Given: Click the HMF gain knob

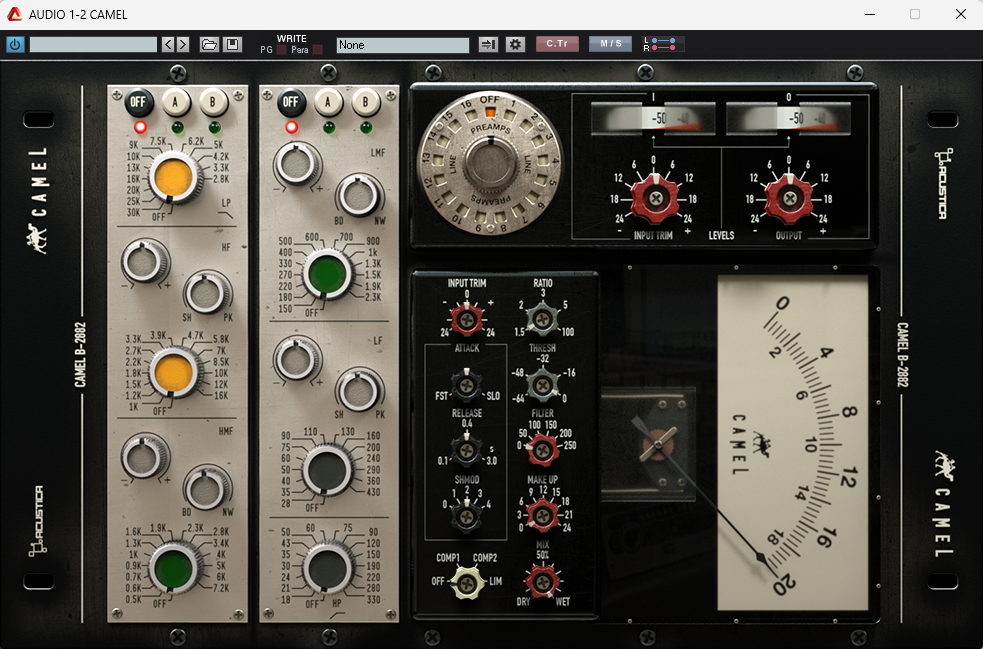Looking at the screenshot, I should coord(145,456).
